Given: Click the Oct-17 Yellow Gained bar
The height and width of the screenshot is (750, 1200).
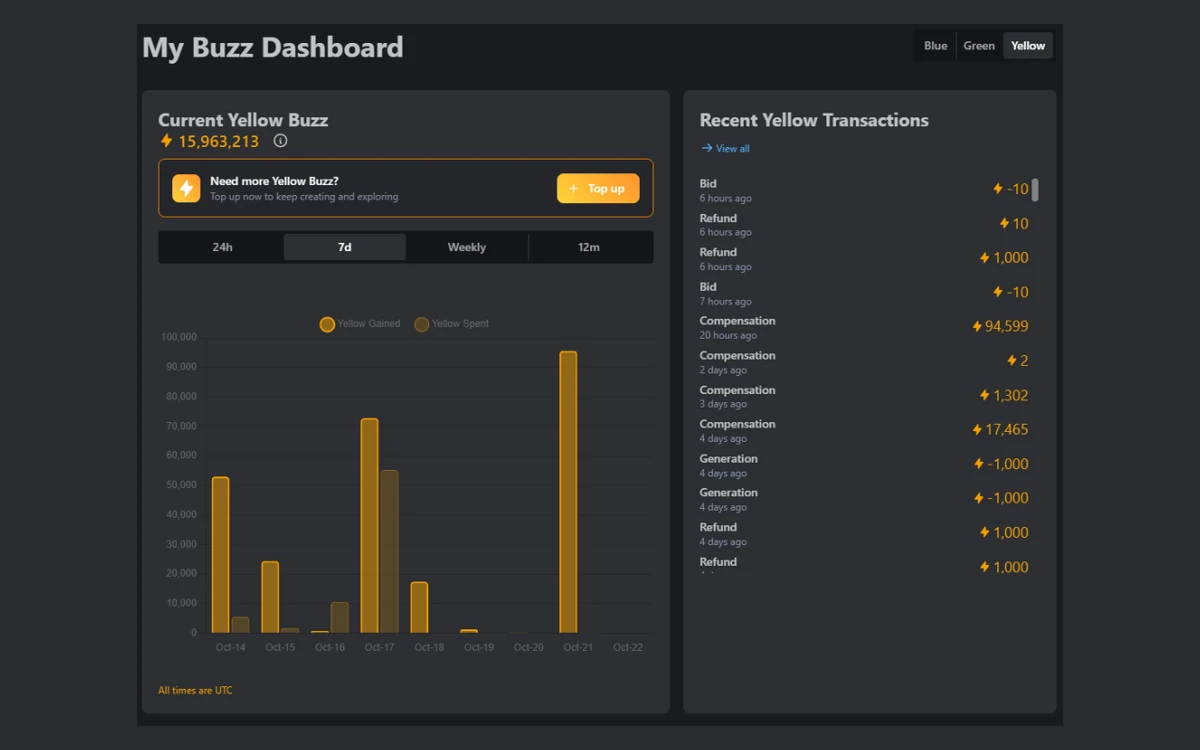Looking at the screenshot, I should point(369,526).
